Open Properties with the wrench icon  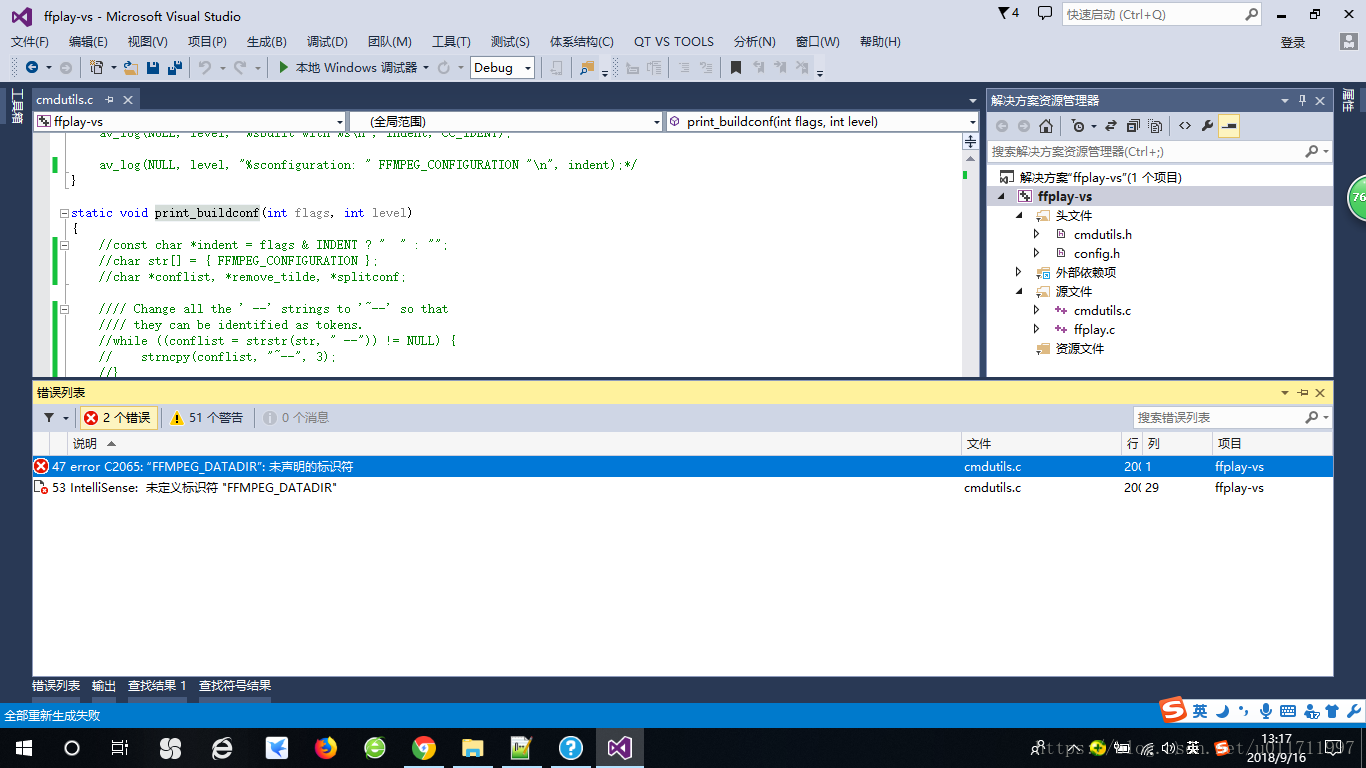click(x=1207, y=126)
